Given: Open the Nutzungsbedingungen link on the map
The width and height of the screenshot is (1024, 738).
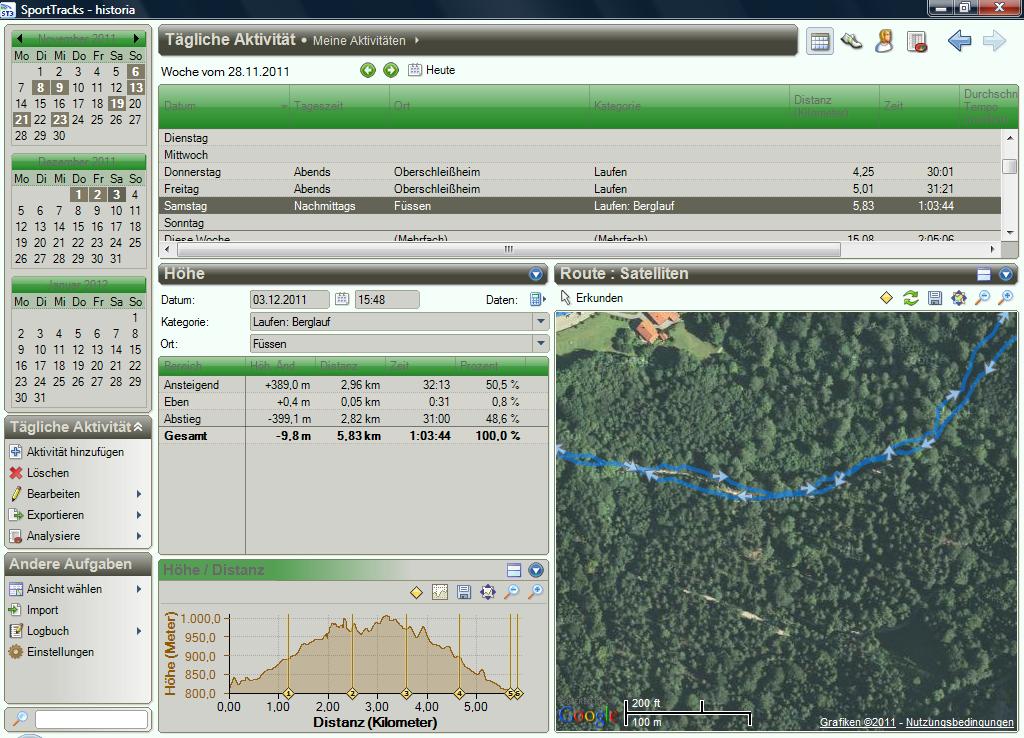Looking at the screenshot, I should pyautogui.click(x=959, y=723).
